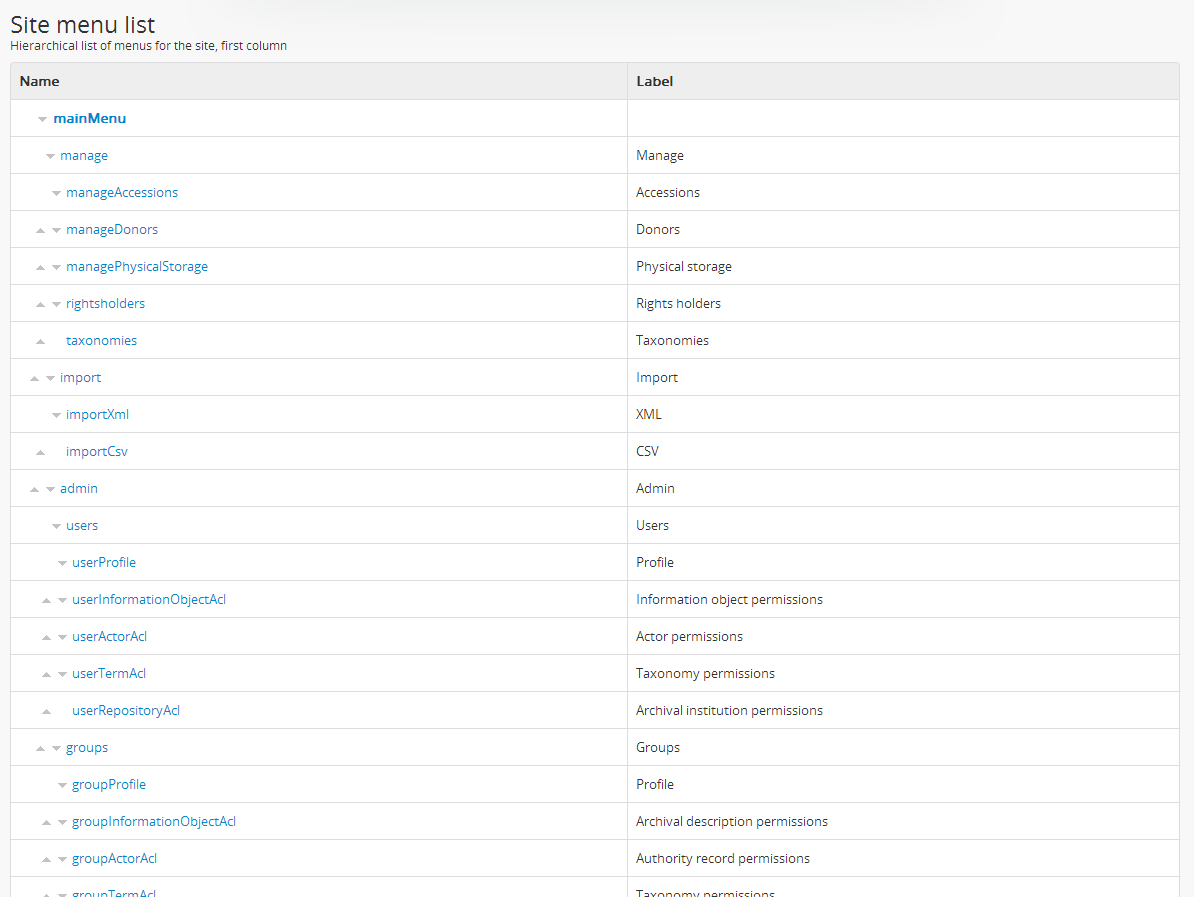Click the up arrow beside userRepositoryAcl
1194x897 pixels.
(x=46, y=711)
